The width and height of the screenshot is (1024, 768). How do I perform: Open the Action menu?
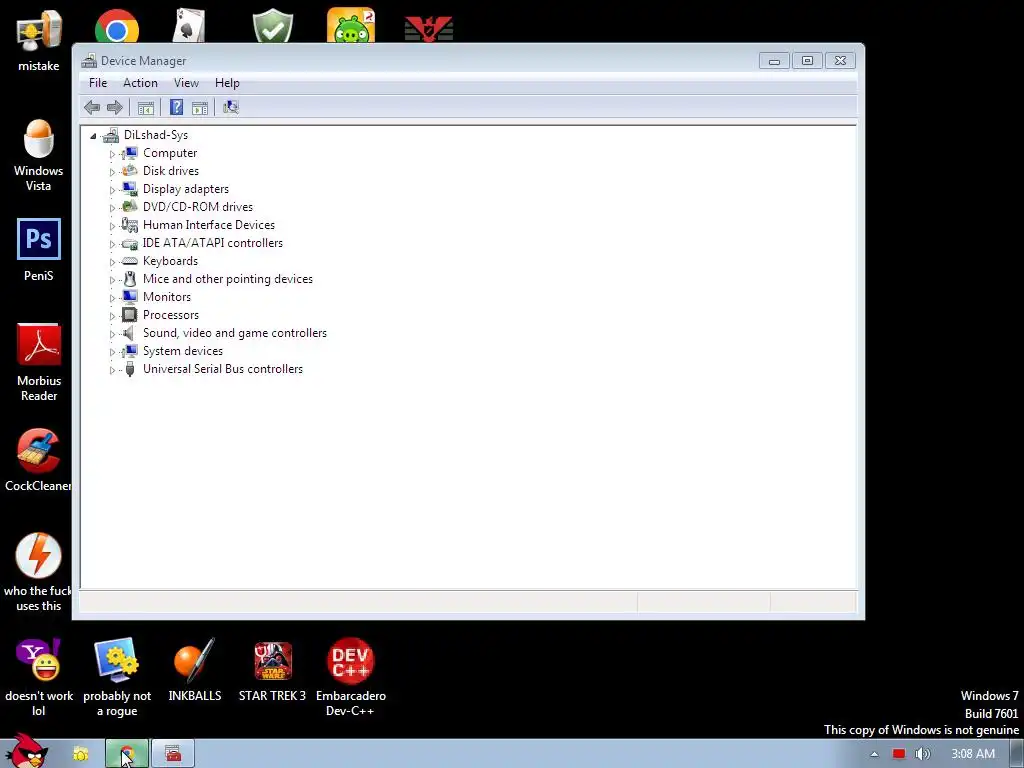click(140, 83)
